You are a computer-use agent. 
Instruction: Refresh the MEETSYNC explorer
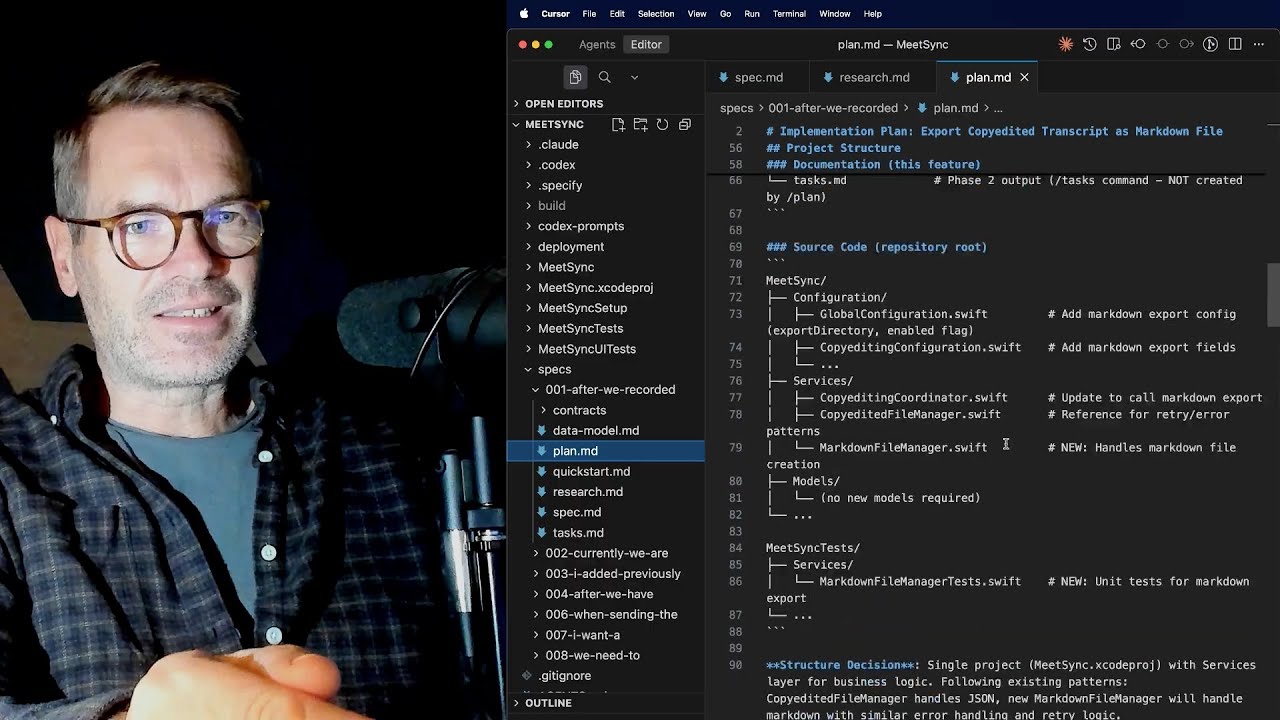pos(662,124)
